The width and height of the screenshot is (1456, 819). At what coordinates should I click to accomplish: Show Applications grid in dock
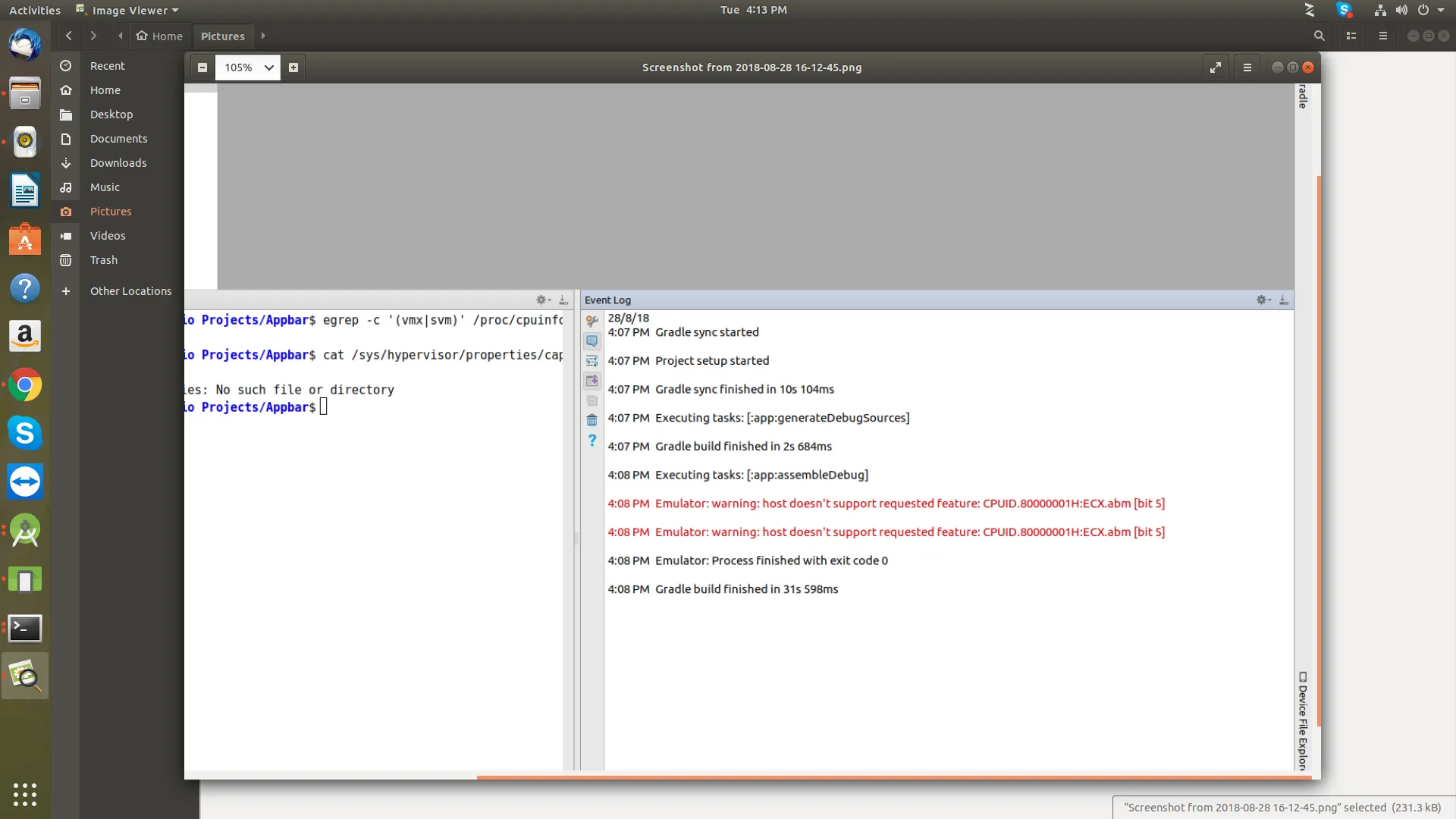point(25,794)
